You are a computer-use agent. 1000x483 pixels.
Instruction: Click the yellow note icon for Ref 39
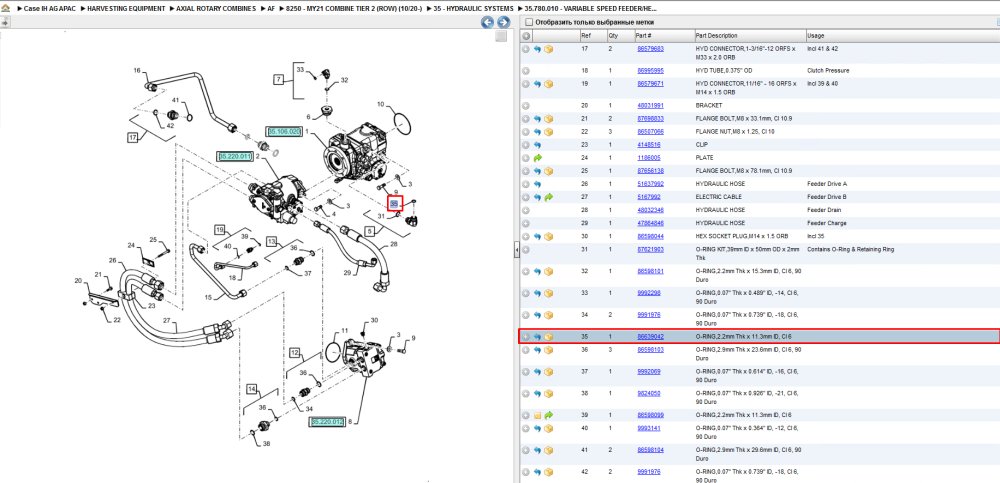[537, 415]
